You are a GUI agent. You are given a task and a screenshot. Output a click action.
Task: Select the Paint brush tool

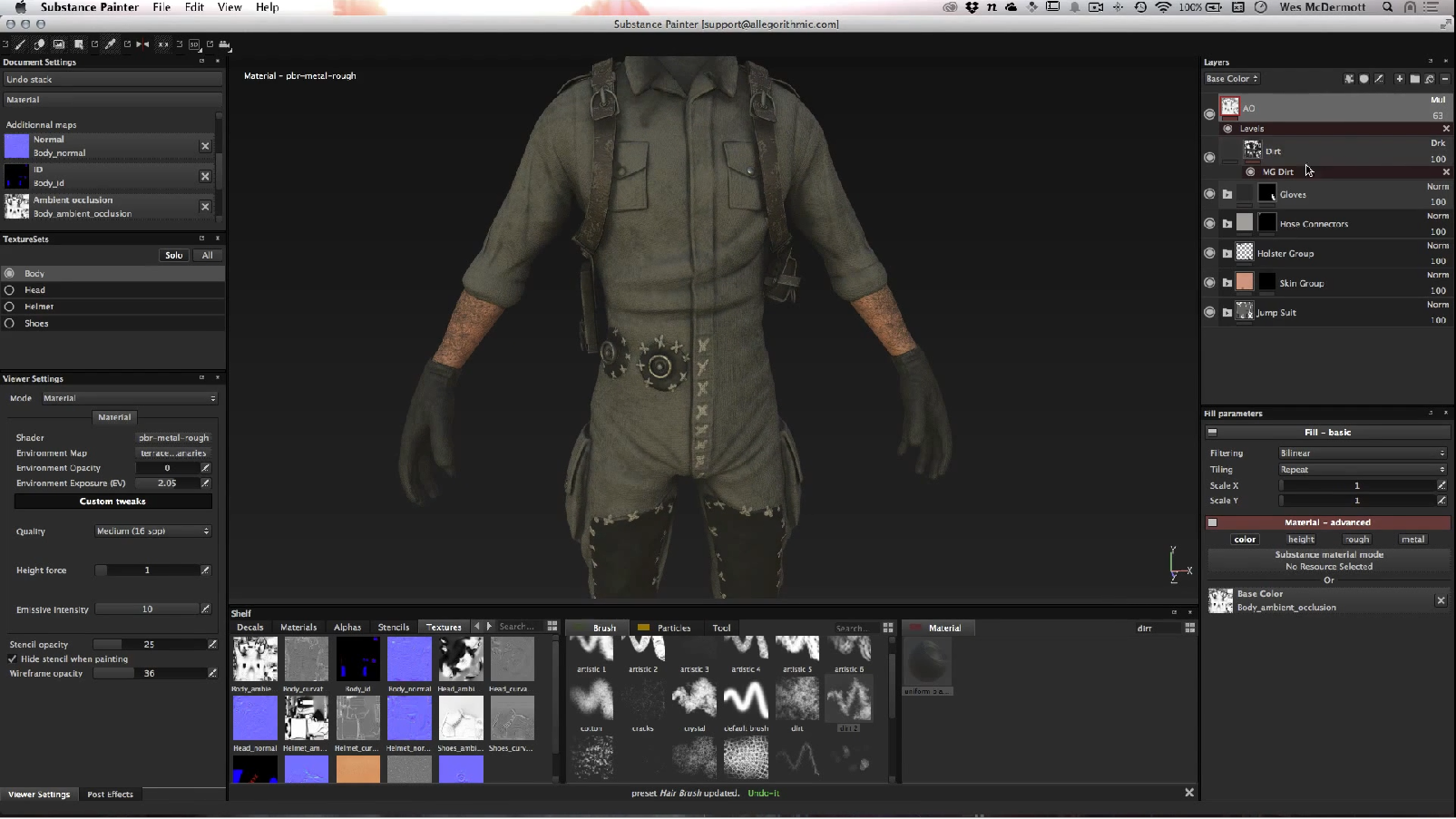[20, 44]
